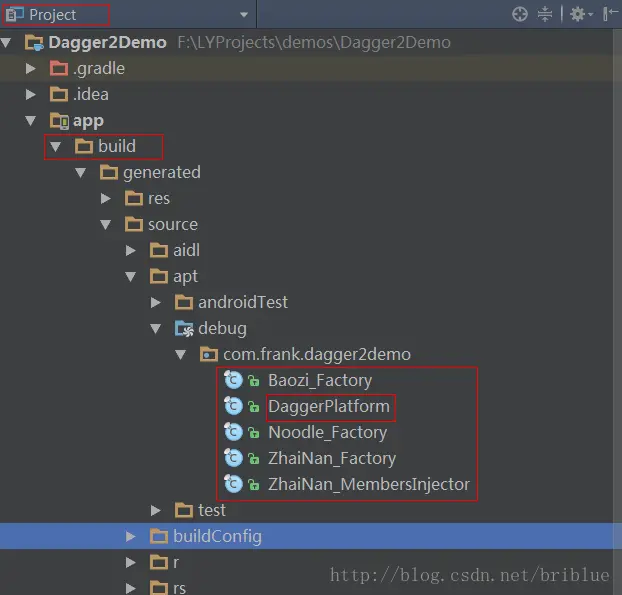Viewport: 622px width, 595px height.
Task: Click the ZhaiNan_Factory class icon
Action: (233, 458)
